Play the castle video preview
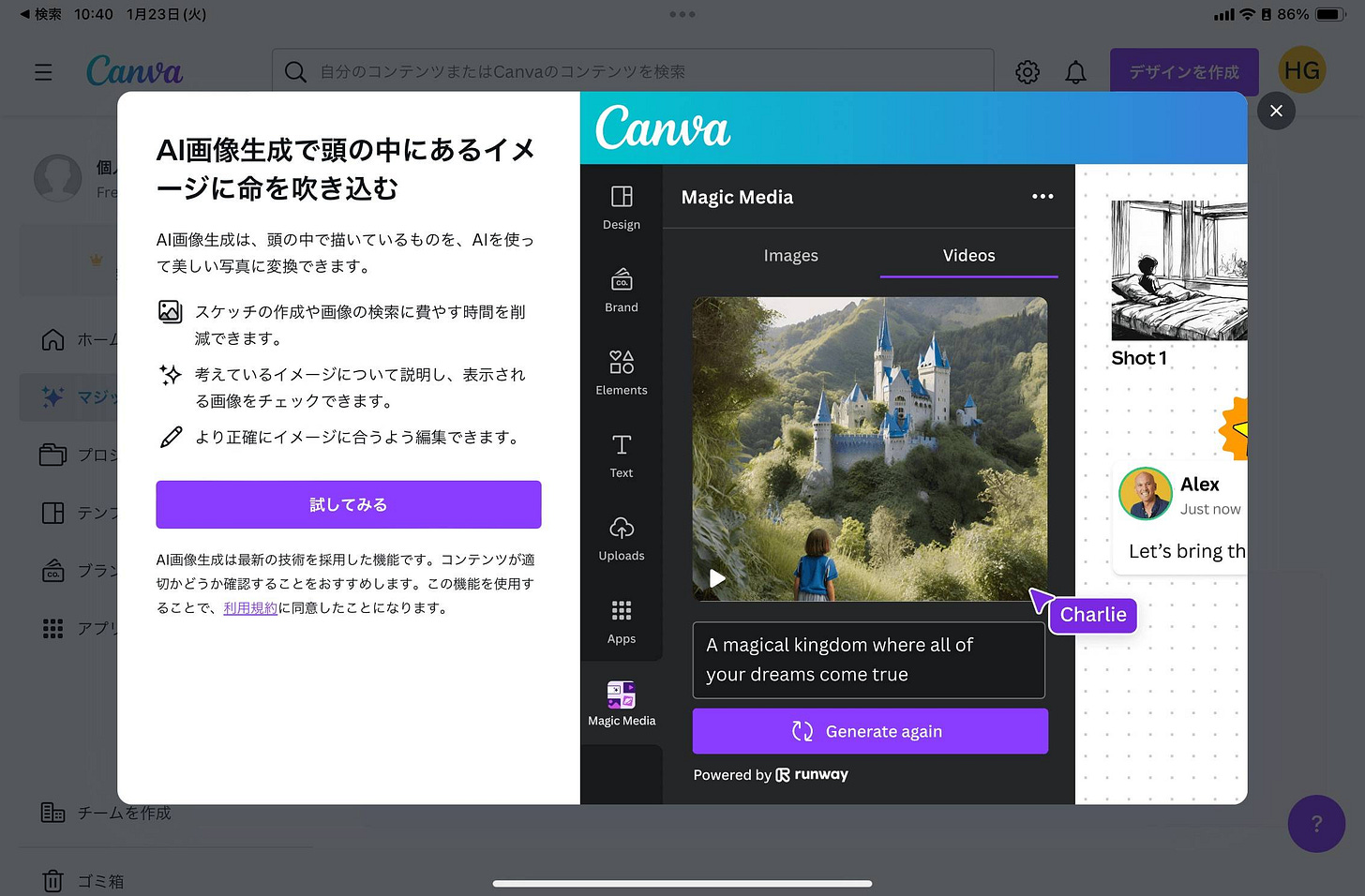 (x=717, y=578)
